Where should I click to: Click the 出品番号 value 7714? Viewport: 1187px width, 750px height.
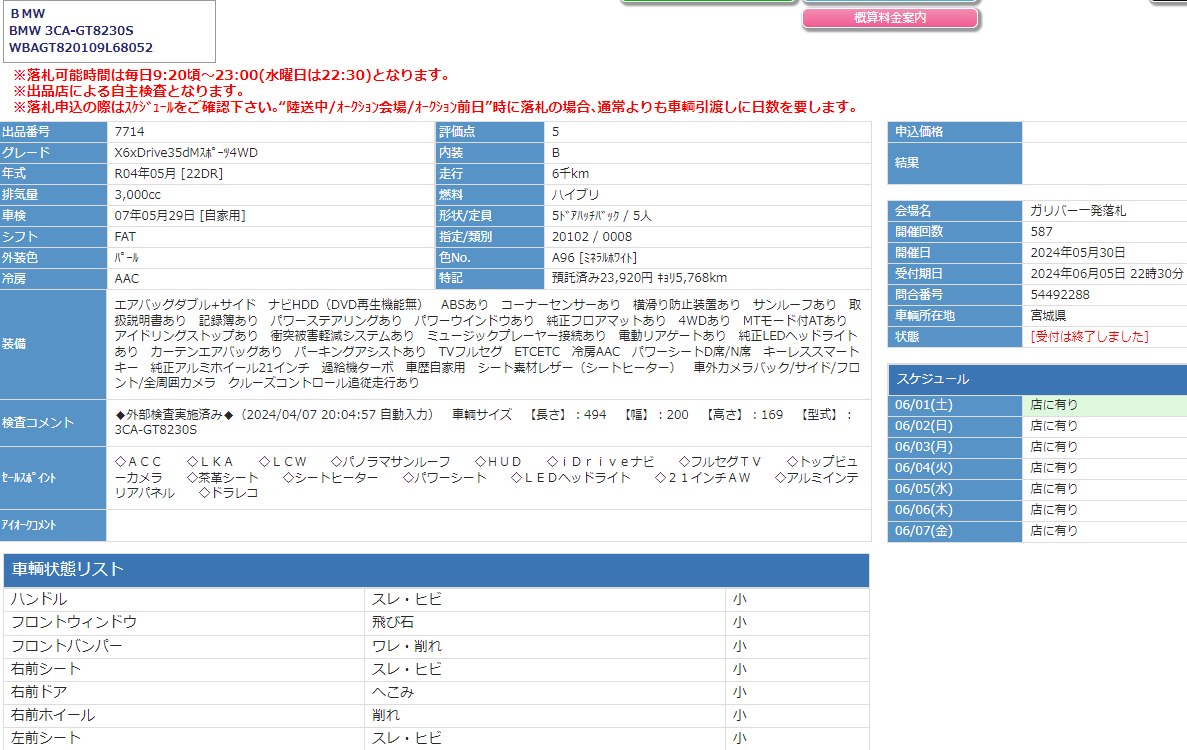click(129, 132)
